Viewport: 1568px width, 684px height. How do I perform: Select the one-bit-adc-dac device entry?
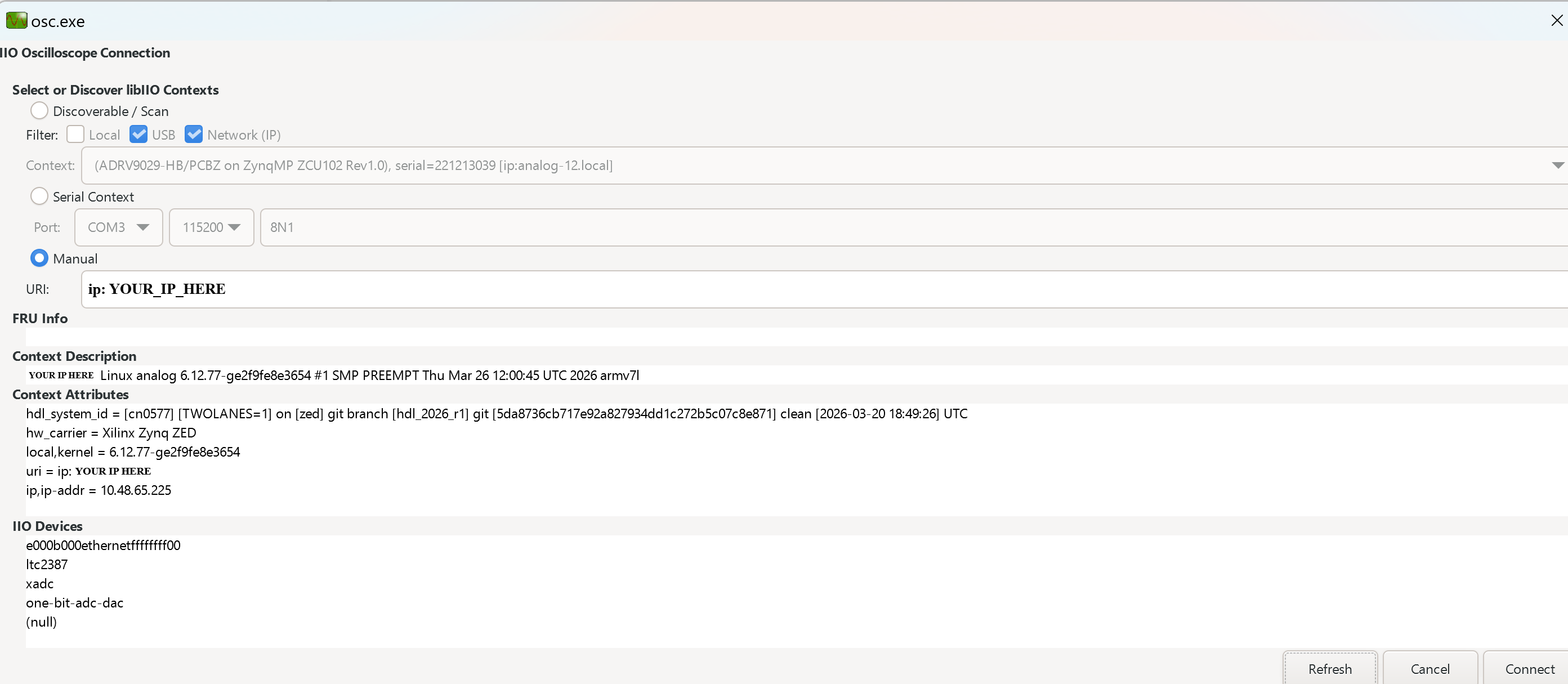[74, 602]
